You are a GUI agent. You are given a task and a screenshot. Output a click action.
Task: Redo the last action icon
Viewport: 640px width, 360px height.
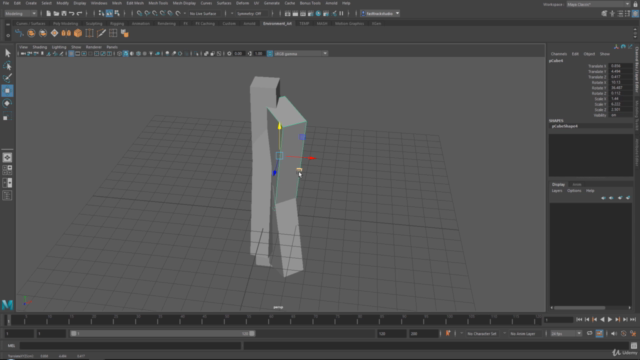tap(79, 13)
